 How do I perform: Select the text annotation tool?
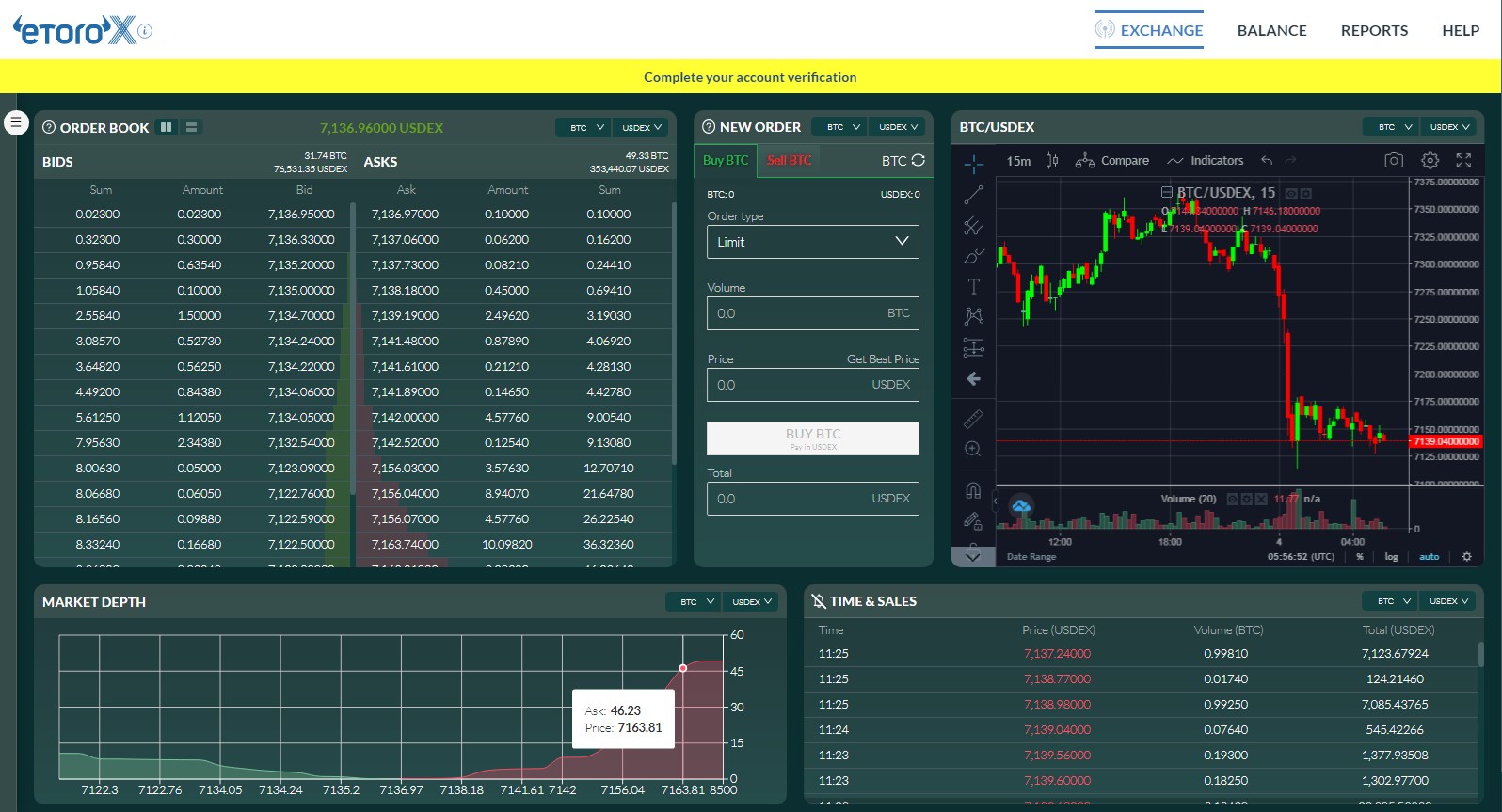973,286
